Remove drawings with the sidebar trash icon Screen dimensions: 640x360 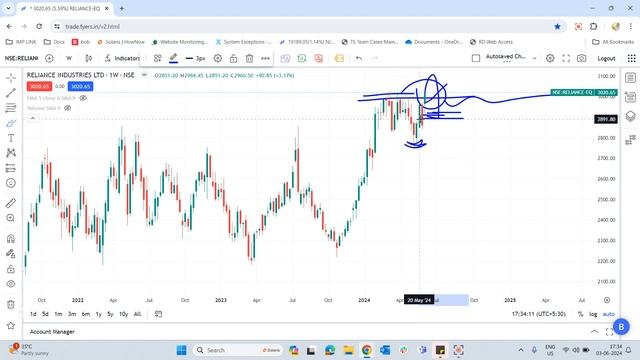(x=11, y=304)
